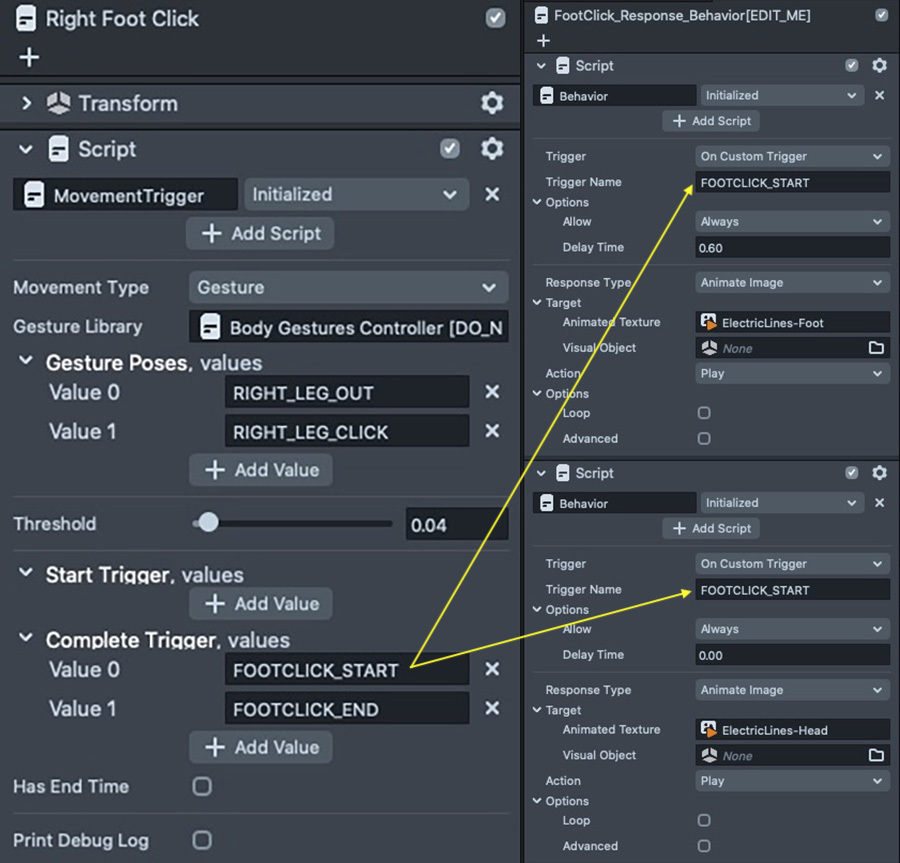This screenshot has height=863, width=900.
Task: Toggle the Right Foot Click enabled checkbox
Action: [x=495, y=18]
